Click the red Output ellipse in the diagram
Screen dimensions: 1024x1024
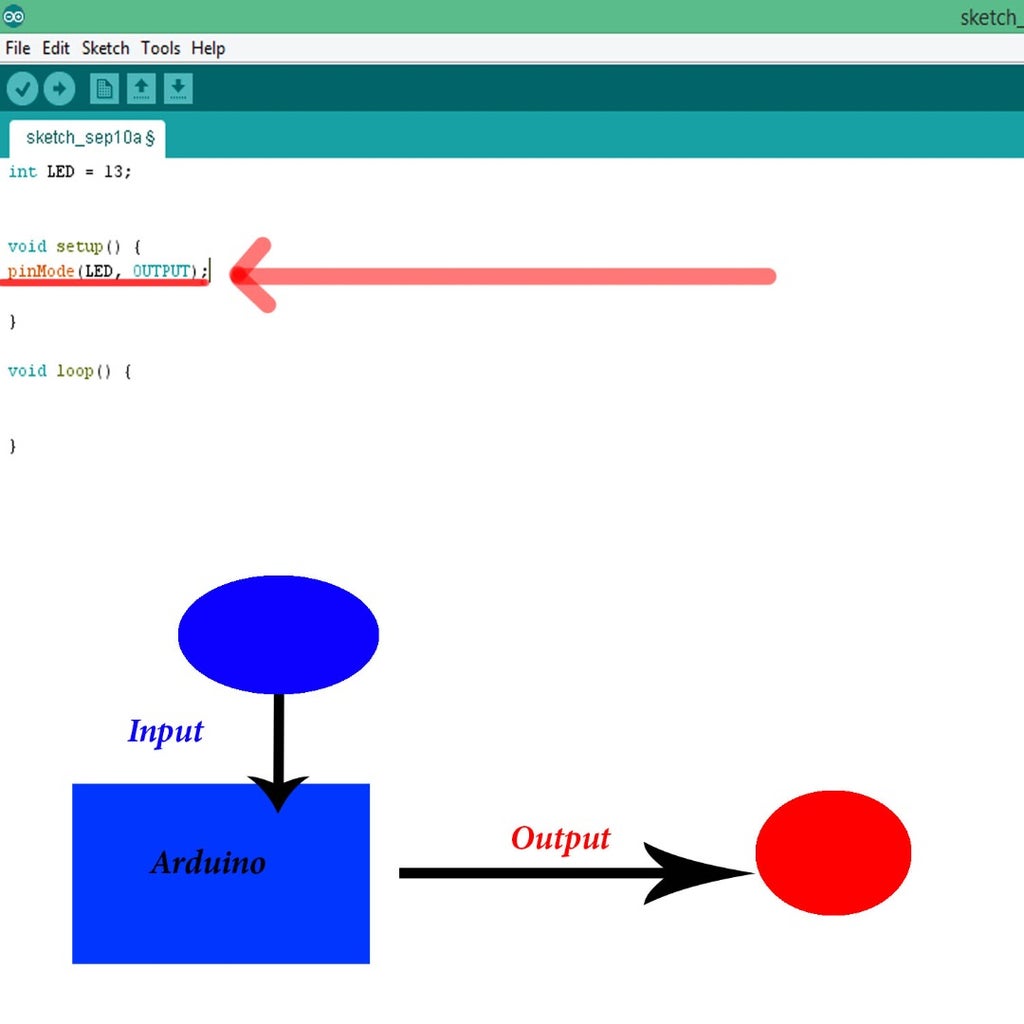(x=833, y=852)
